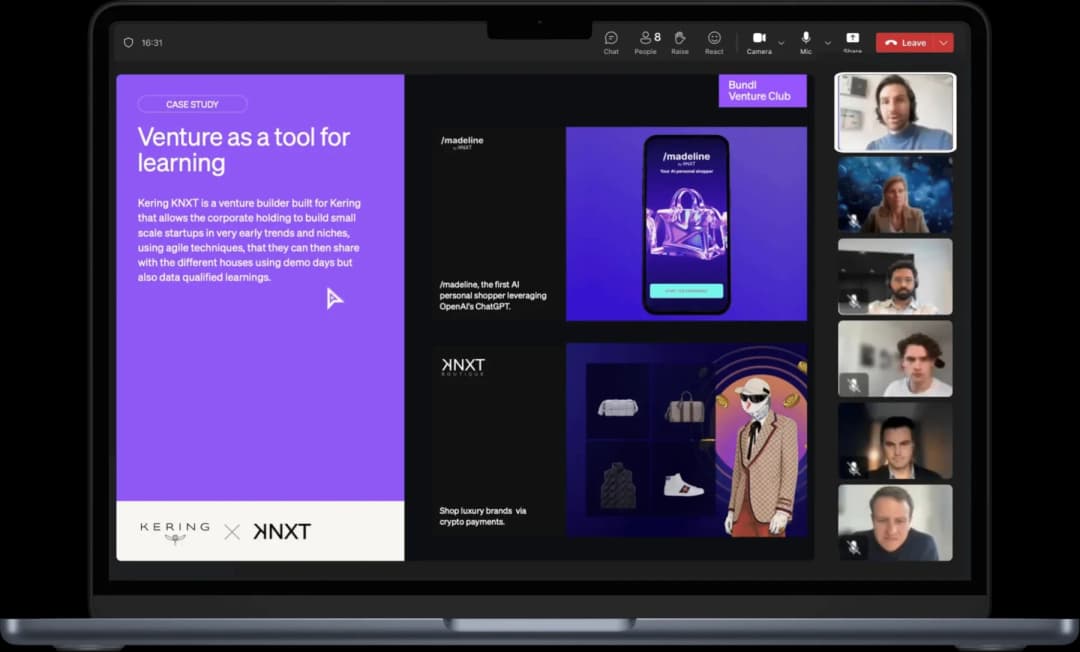
Task: Select the man wearing backwards cap tile
Action: coord(895,358)
